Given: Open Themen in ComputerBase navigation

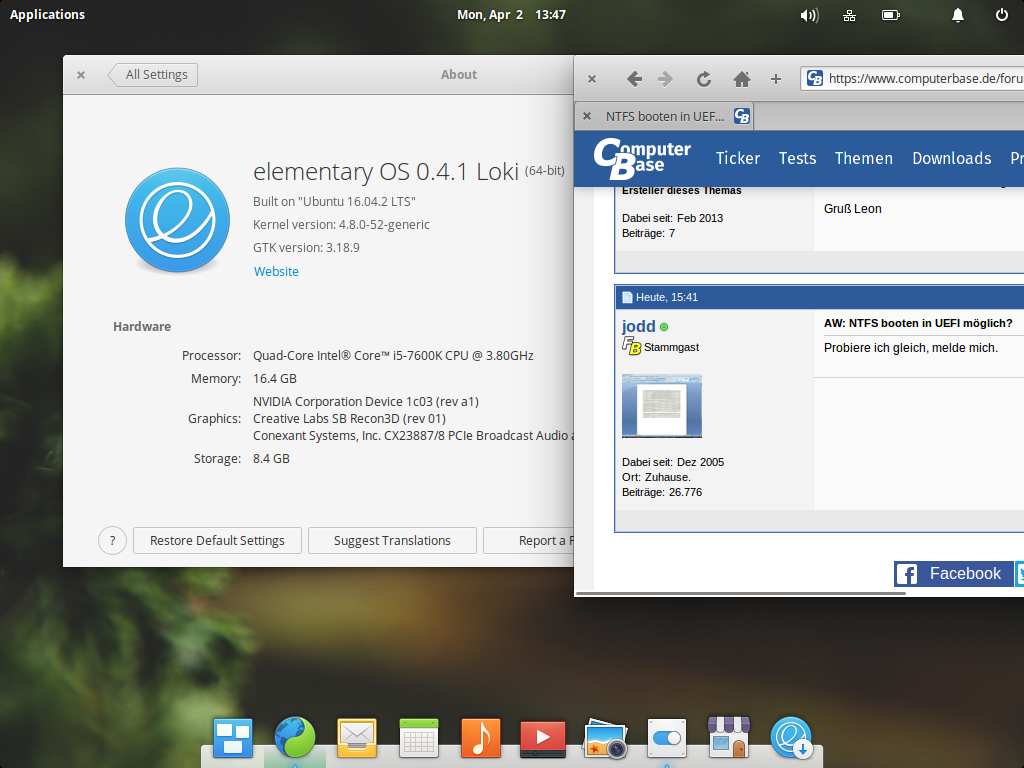Looking at the screenshot, I should point(863,158).
